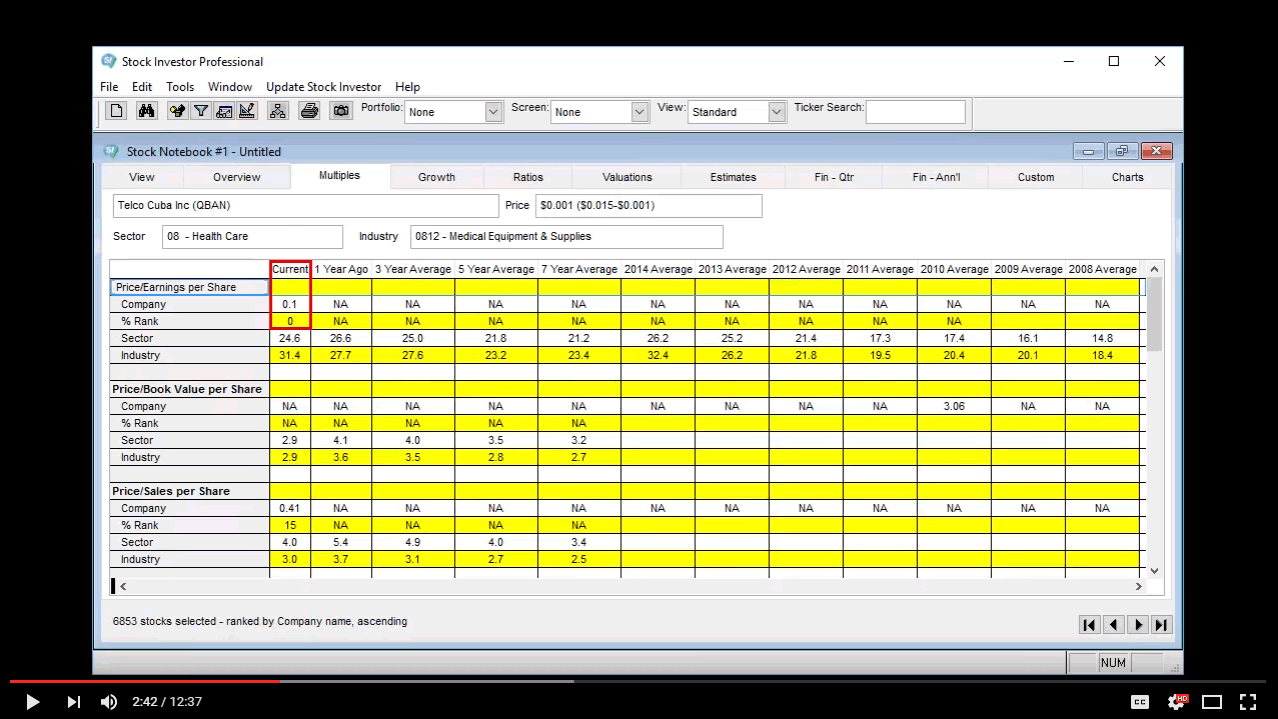Click the table's vertical scrollbar thumb
Screen dimensions: 1278x719
coord(1155,314)
